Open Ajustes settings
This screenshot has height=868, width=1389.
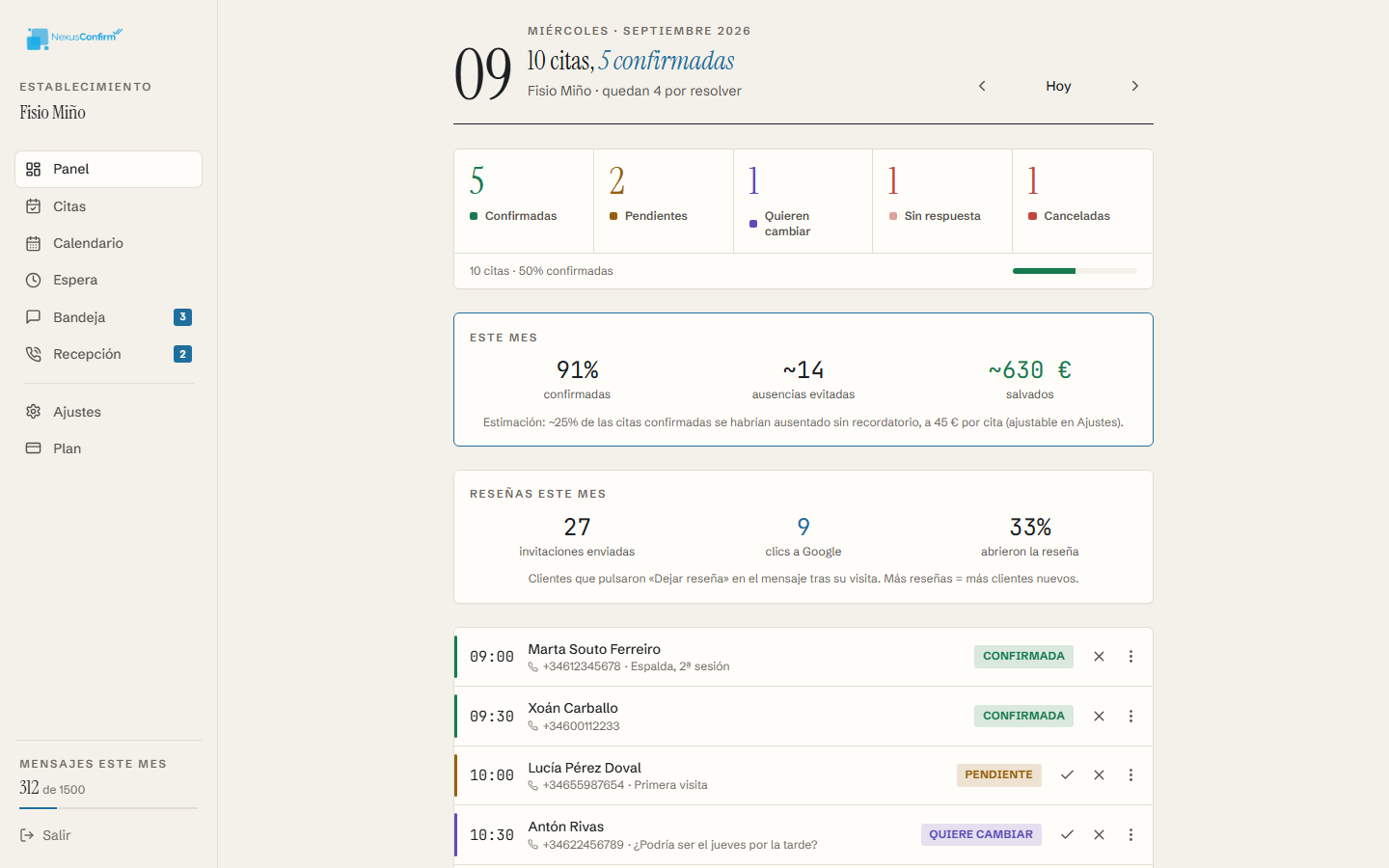[108, 412]
